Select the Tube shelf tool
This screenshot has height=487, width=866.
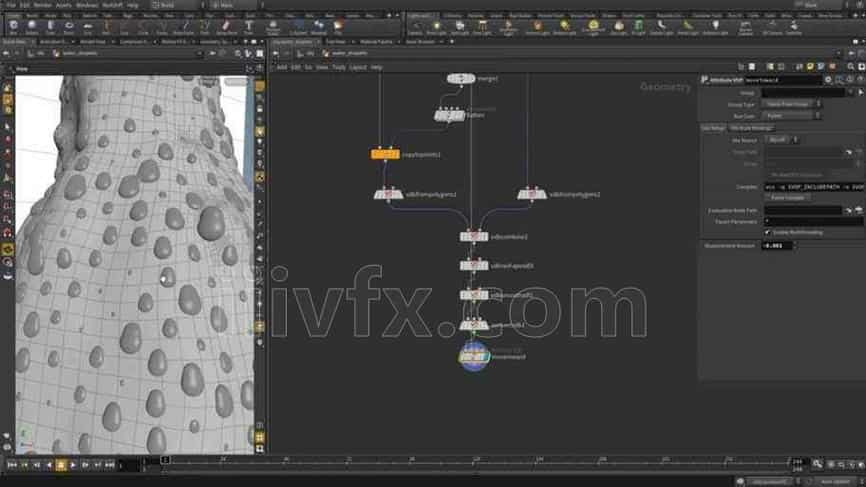click(x=50, y=27)
